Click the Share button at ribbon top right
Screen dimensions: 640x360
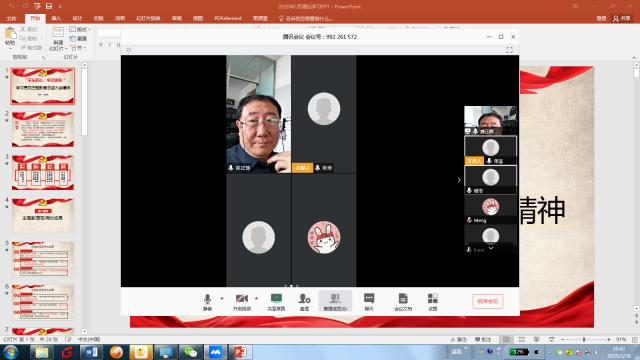pyautogui.click(x=622, y=18)
